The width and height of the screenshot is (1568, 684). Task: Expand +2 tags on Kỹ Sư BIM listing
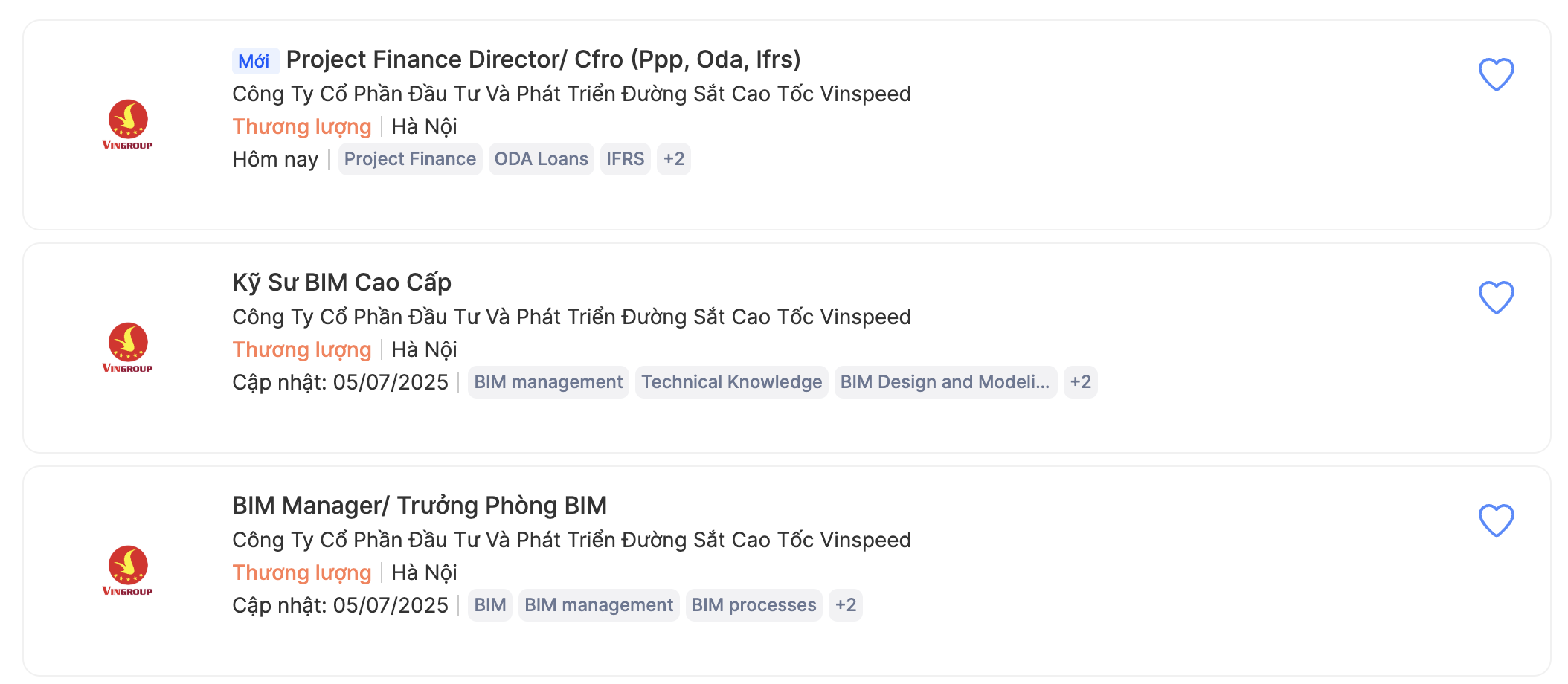click(1080, 382)
